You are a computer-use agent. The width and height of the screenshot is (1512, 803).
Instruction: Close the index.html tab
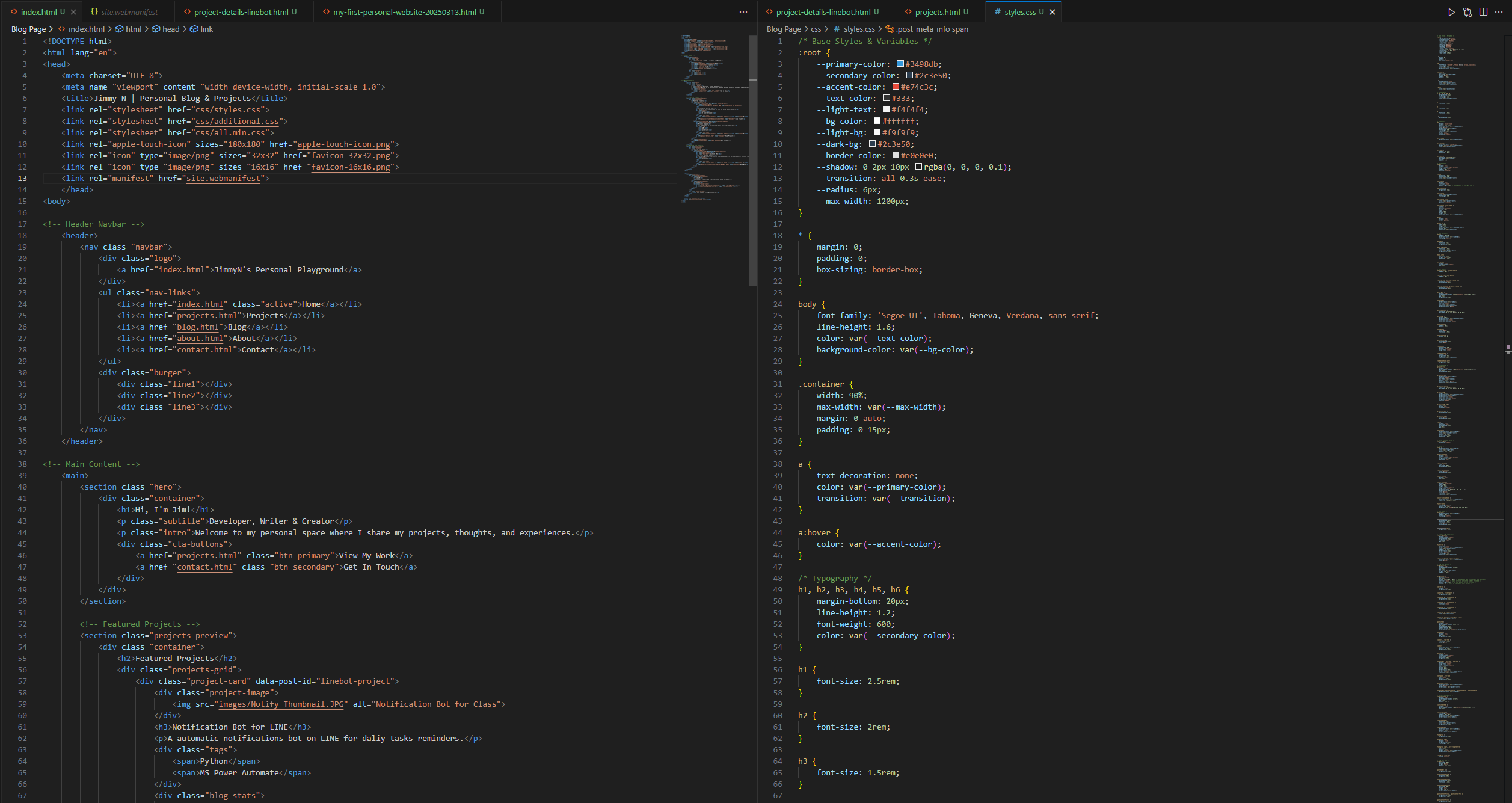point(73,12)
